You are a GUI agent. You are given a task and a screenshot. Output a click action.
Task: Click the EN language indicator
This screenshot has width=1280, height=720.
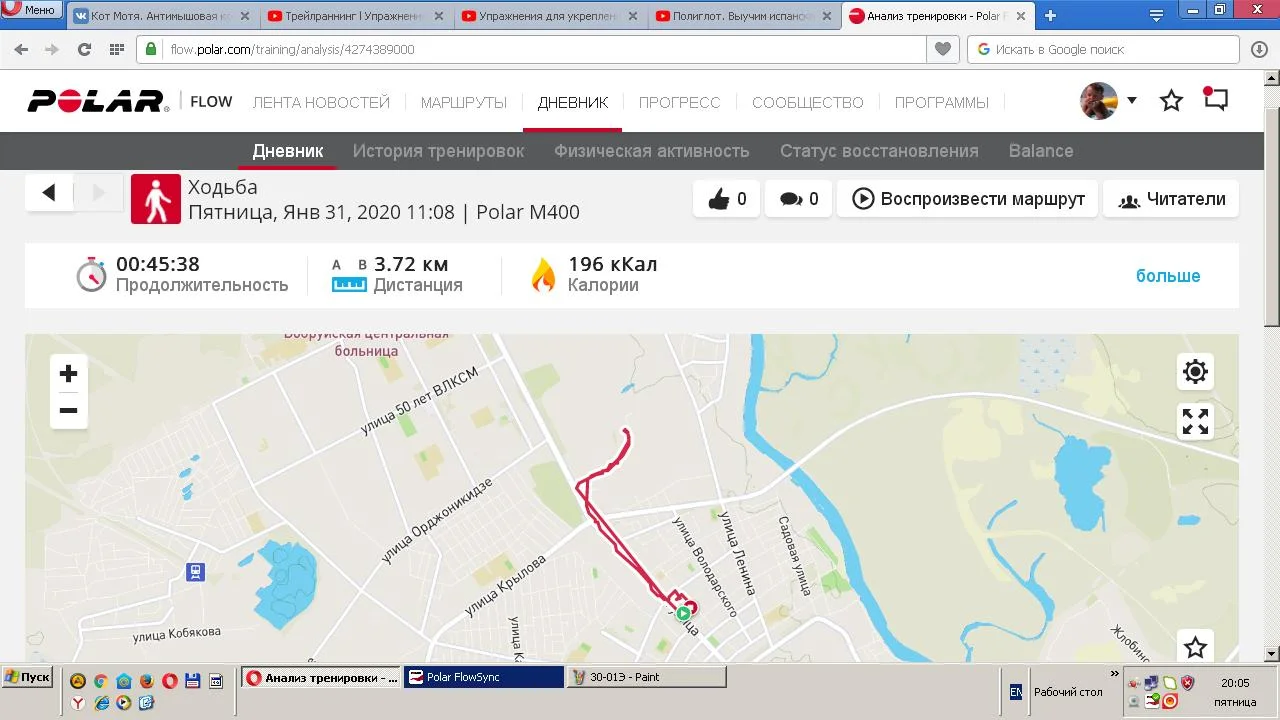[x=1016, y=692]
